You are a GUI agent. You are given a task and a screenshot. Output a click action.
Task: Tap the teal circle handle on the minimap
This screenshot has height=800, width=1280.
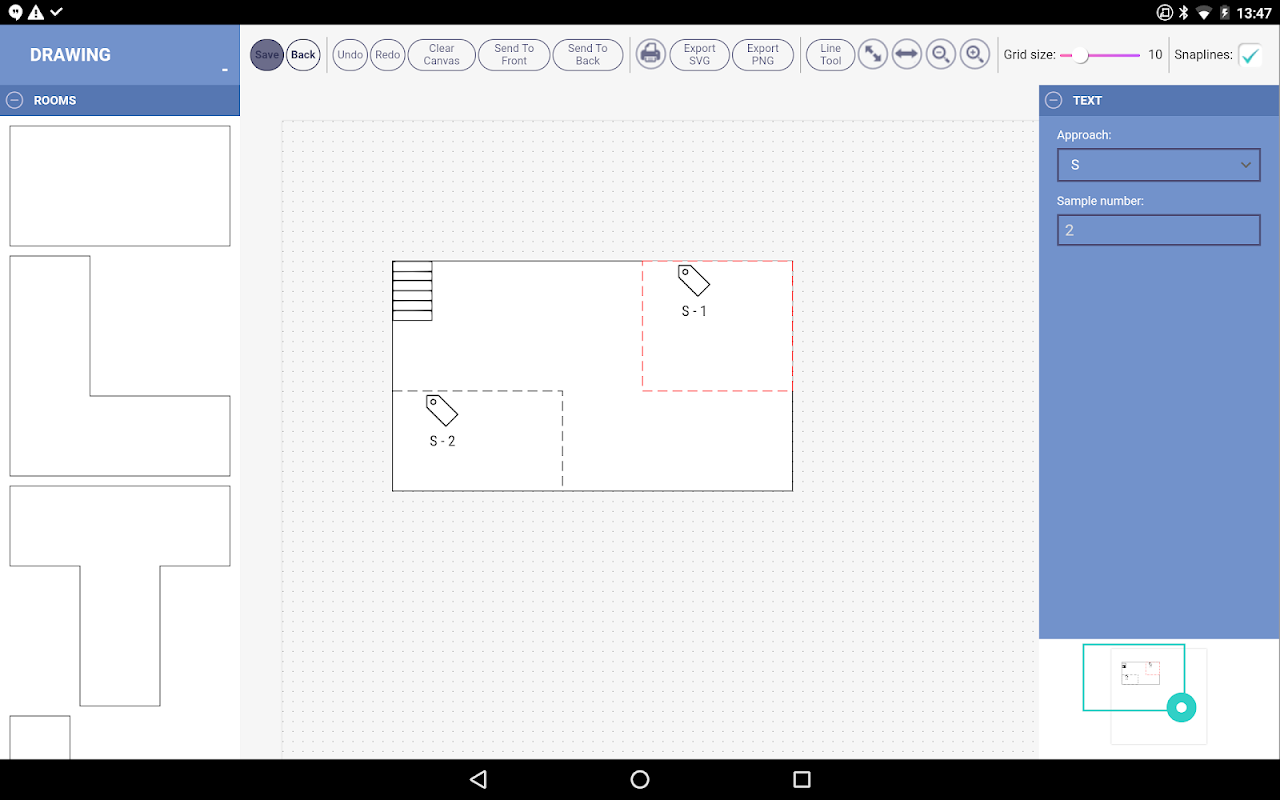coord(1181,708)
